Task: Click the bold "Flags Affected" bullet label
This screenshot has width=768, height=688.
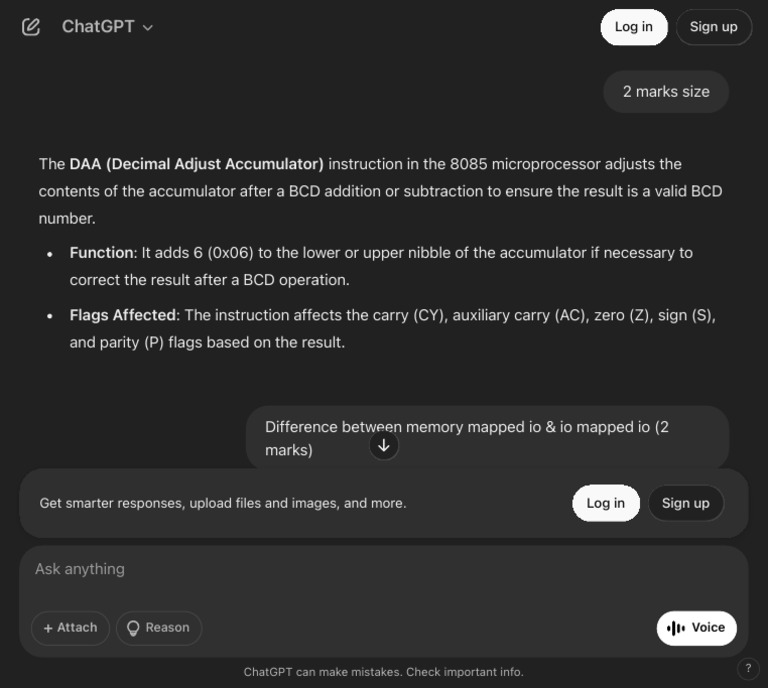Action: pyautogui.click(x=122, y=315)
